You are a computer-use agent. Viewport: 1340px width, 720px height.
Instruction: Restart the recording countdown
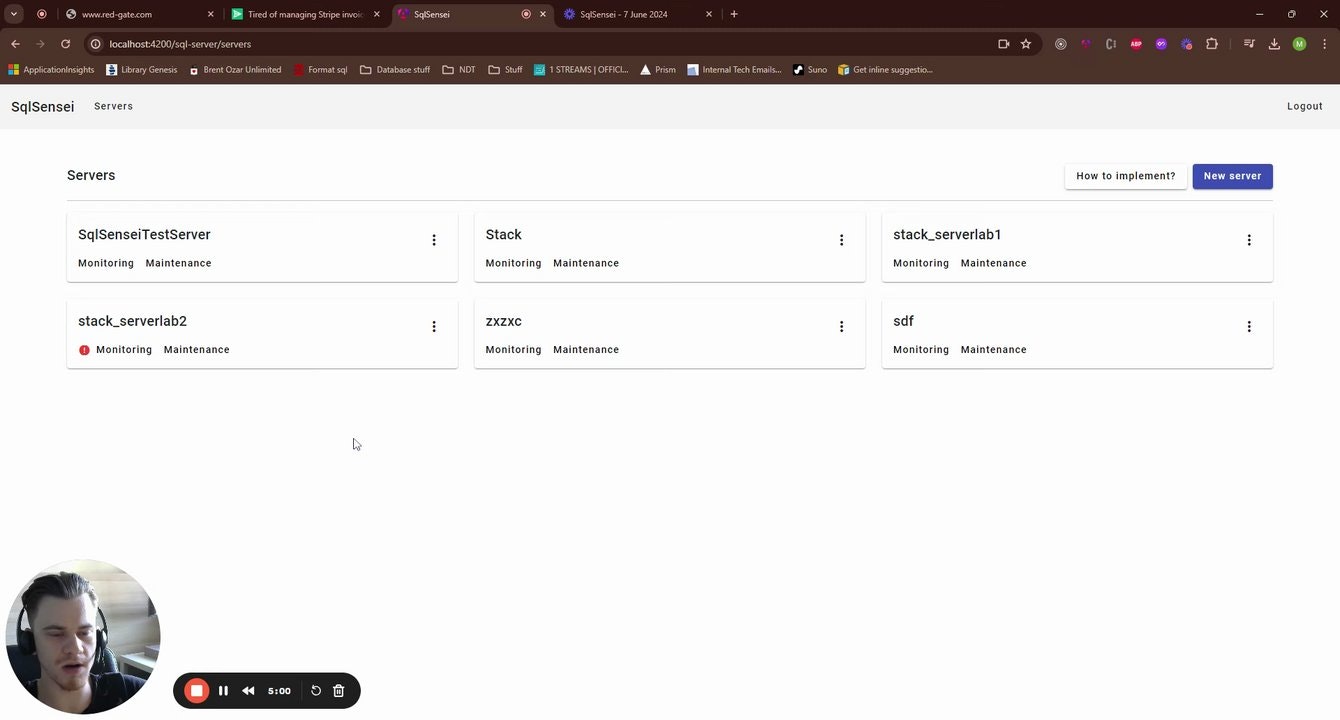315,690
